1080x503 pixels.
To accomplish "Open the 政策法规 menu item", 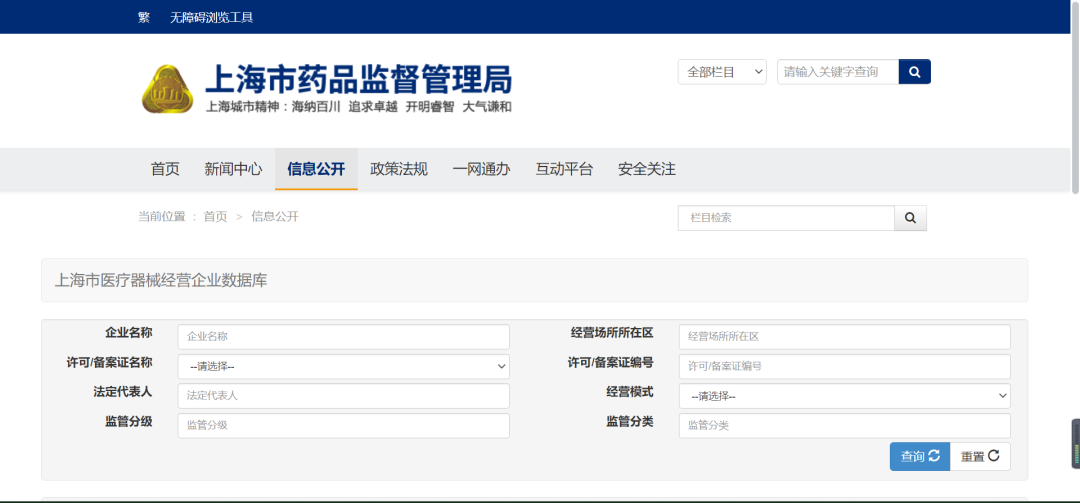I will tap(399, 169).
